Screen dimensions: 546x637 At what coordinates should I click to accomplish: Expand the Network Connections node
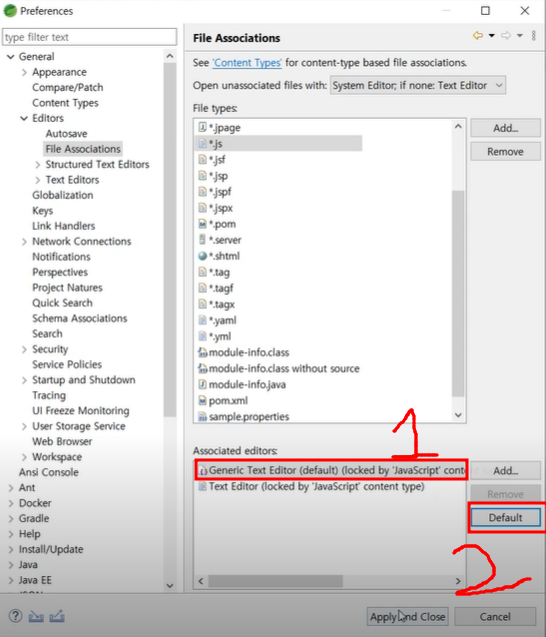pyautogui.click(x=24, y=242)
